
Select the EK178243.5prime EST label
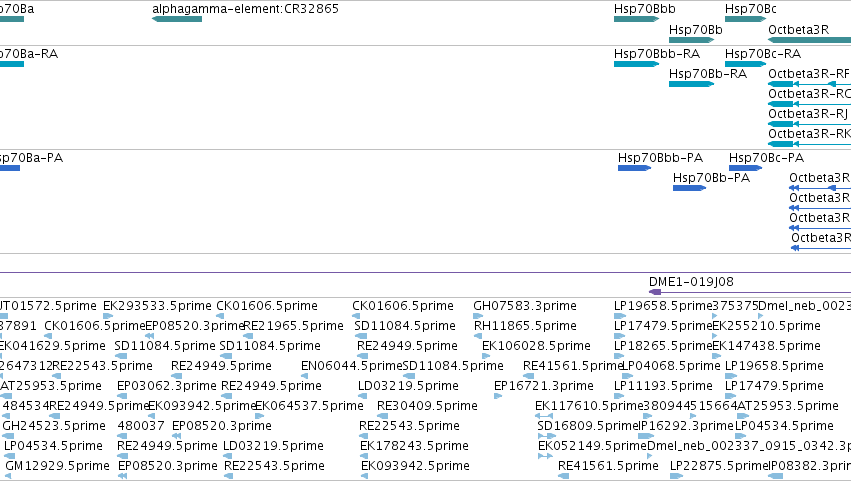coord(414,446)
